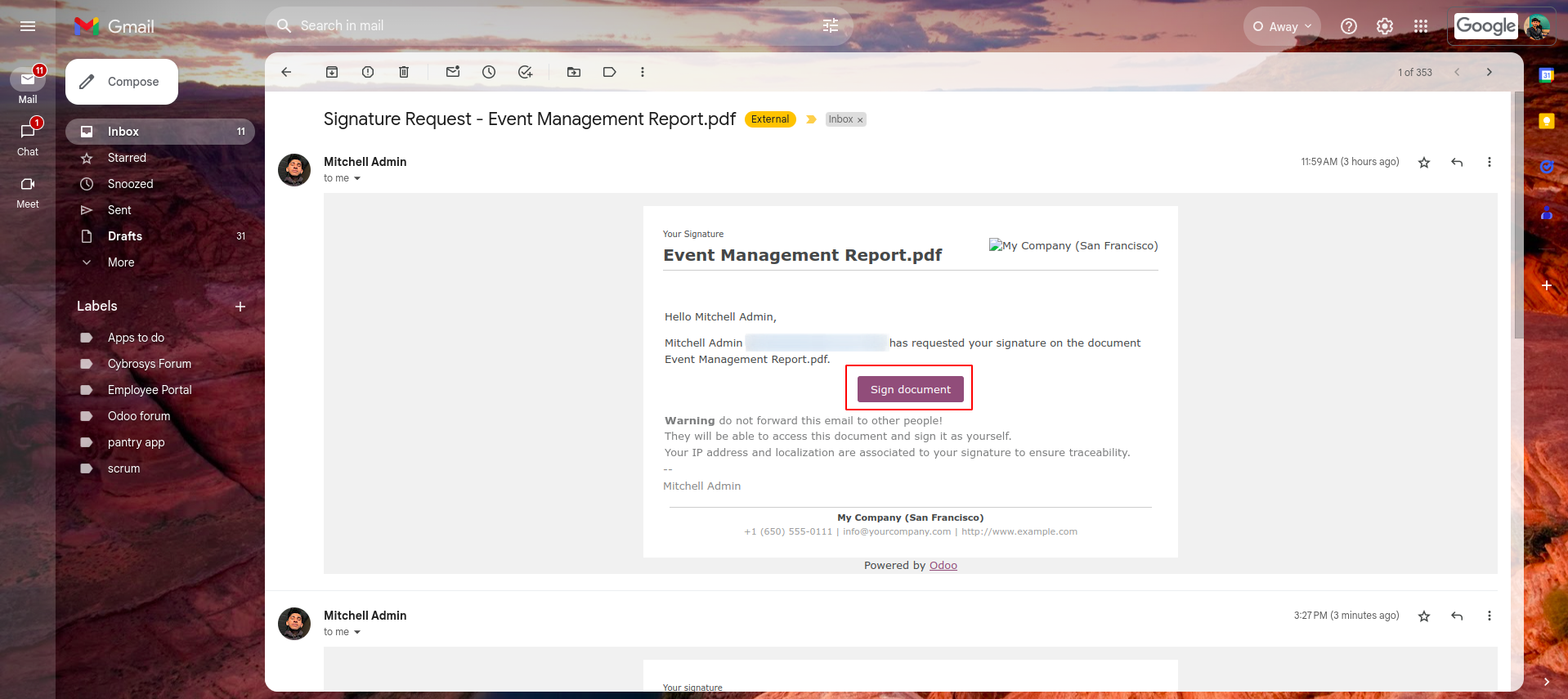Open the Inbox folder

pos(160,132)
